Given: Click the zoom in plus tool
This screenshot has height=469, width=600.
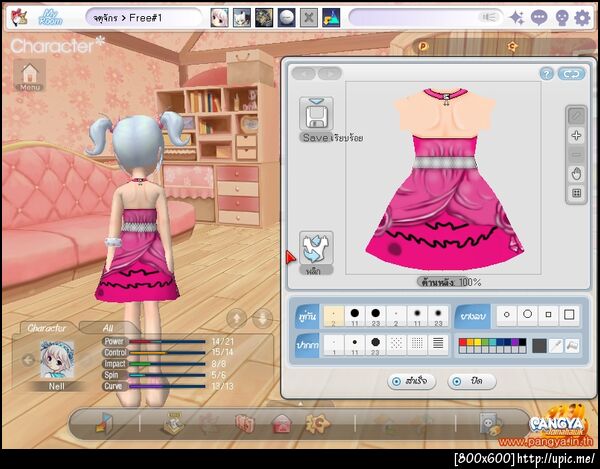Looking at the screenshot, I should click(576, 135).
